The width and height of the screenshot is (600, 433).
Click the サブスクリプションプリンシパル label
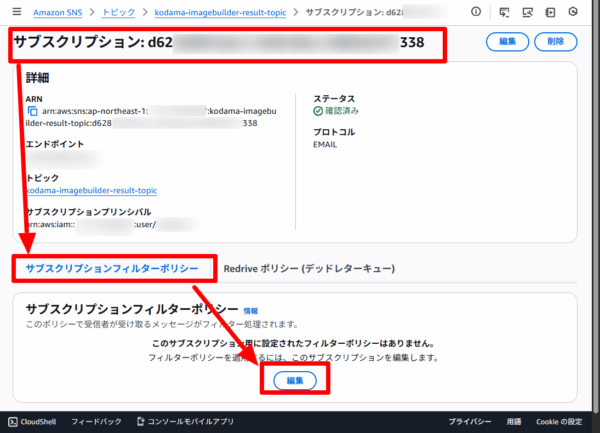(88, 212)
